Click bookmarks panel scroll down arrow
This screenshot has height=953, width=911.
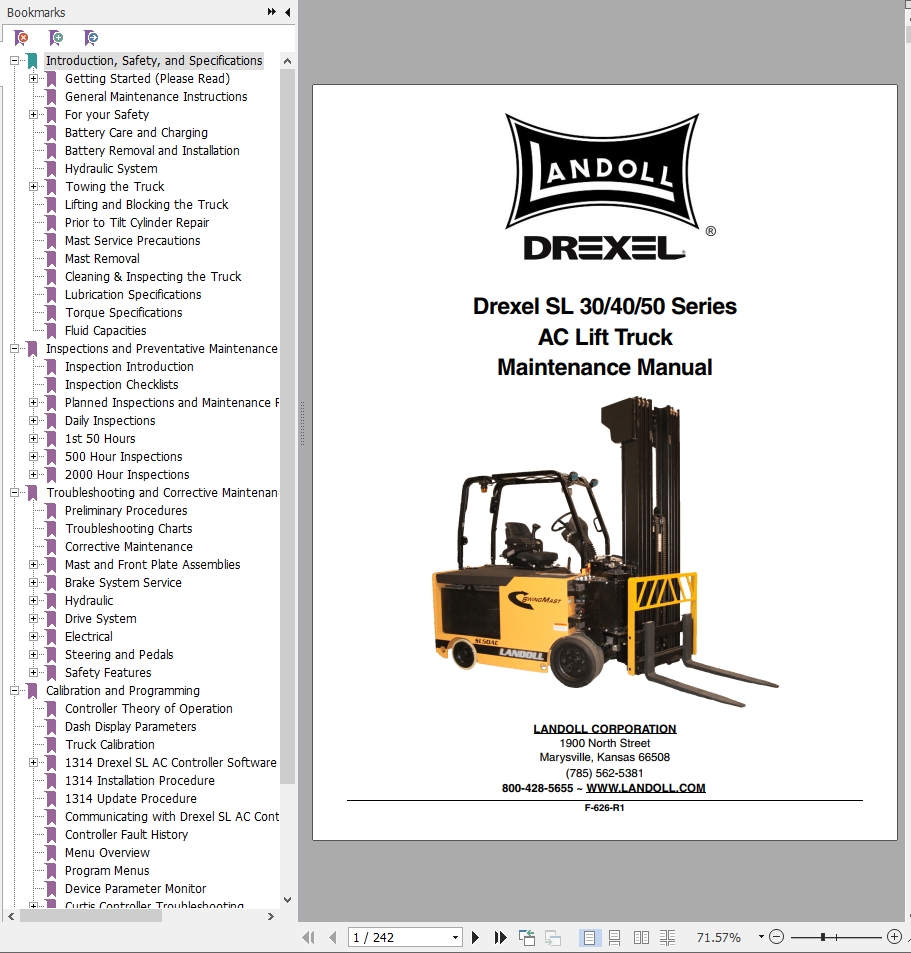(x=287, y=900)
